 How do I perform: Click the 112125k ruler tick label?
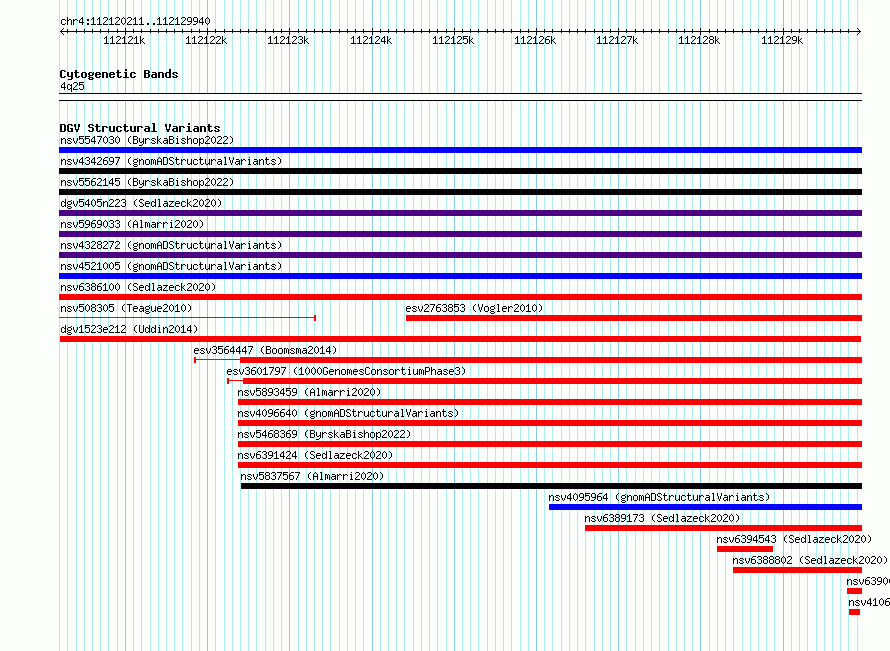point(453,40)
